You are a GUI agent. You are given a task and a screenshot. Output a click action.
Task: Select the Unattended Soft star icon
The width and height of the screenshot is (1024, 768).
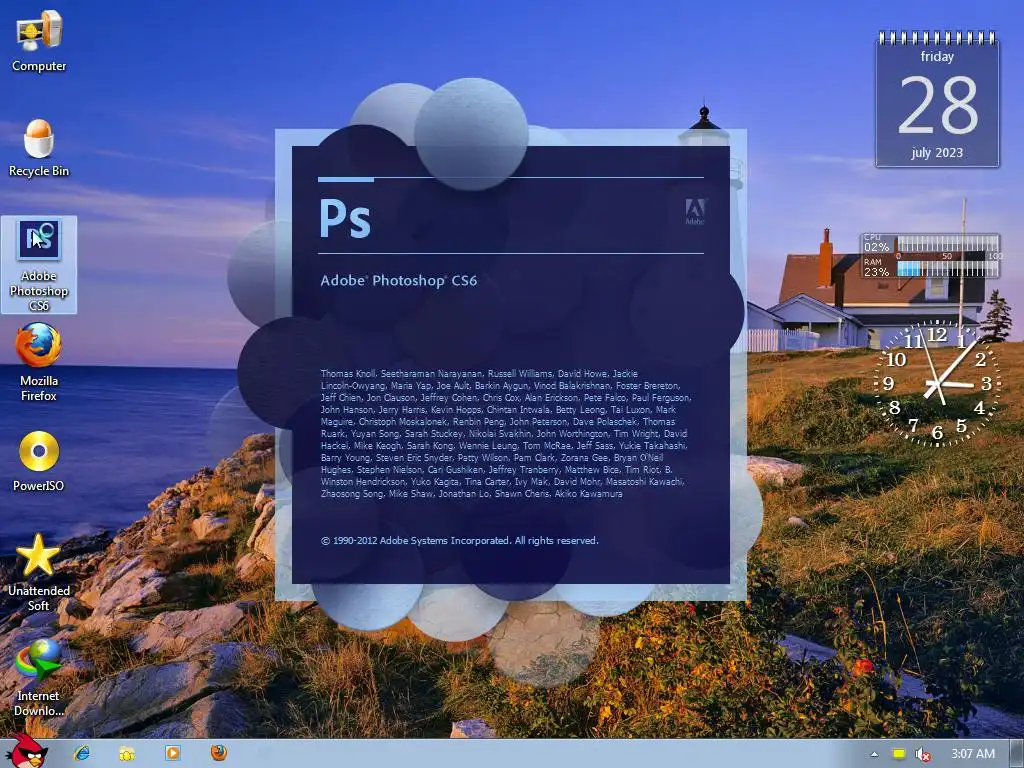(x=39, y=573)
